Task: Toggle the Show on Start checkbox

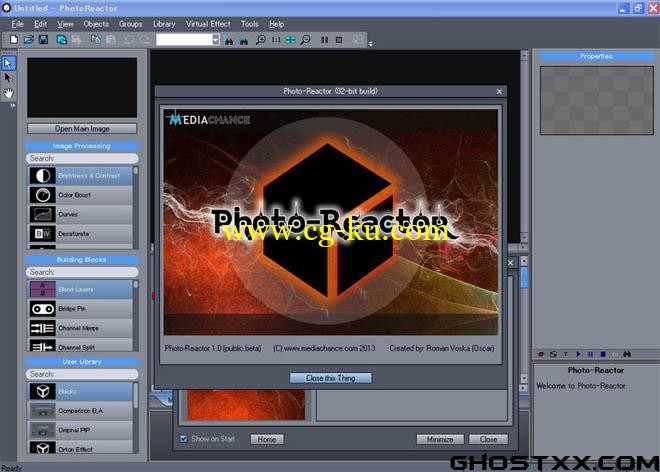Action: click(x=184, y=439)
